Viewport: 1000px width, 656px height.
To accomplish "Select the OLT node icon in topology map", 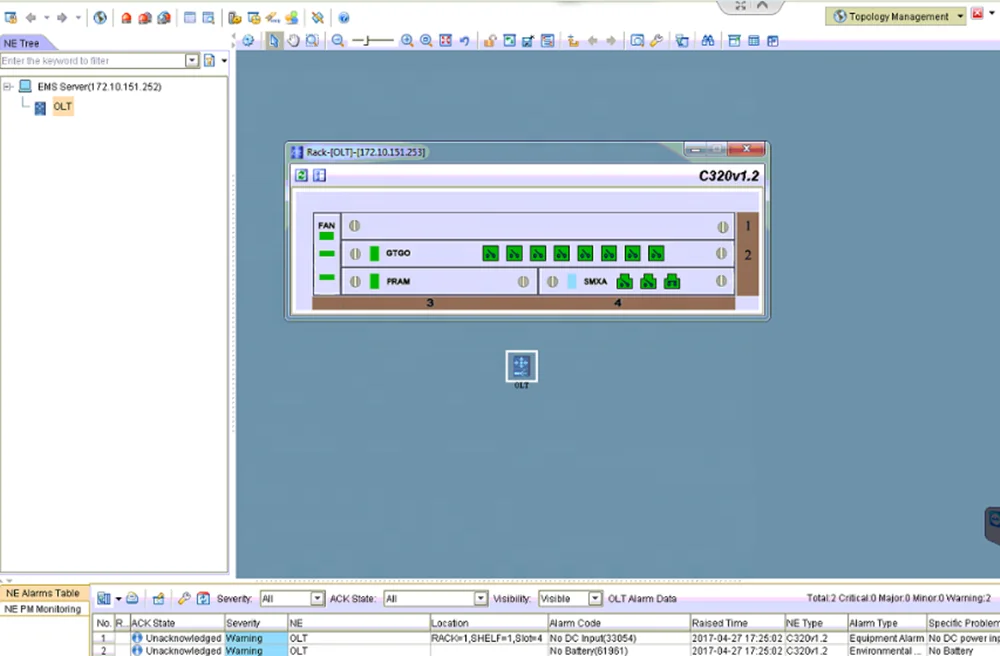I will tap(521, 367).
